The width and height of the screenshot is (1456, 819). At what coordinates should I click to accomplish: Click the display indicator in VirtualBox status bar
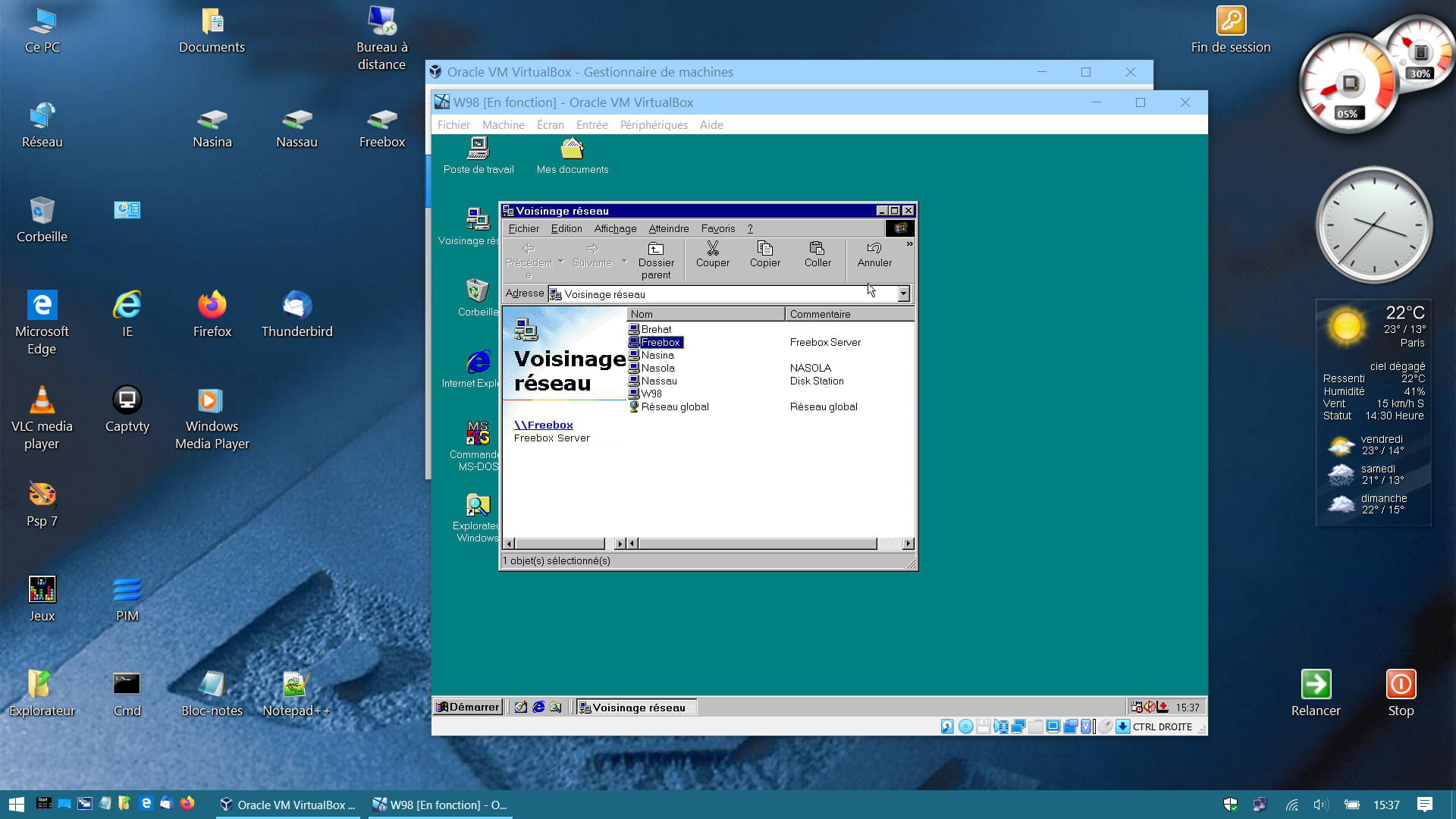(x=1053, y=726)
